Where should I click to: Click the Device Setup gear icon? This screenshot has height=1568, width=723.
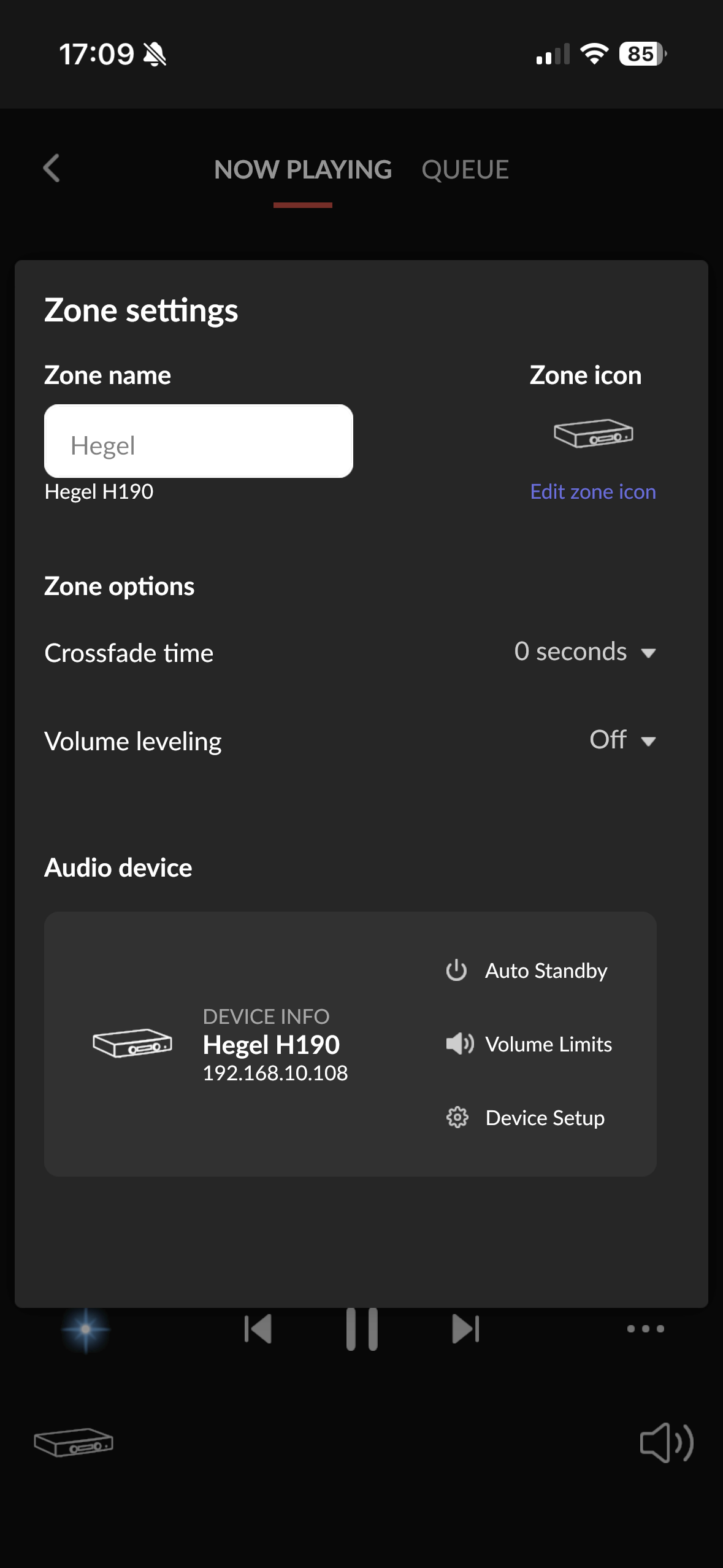[457, 1118]
